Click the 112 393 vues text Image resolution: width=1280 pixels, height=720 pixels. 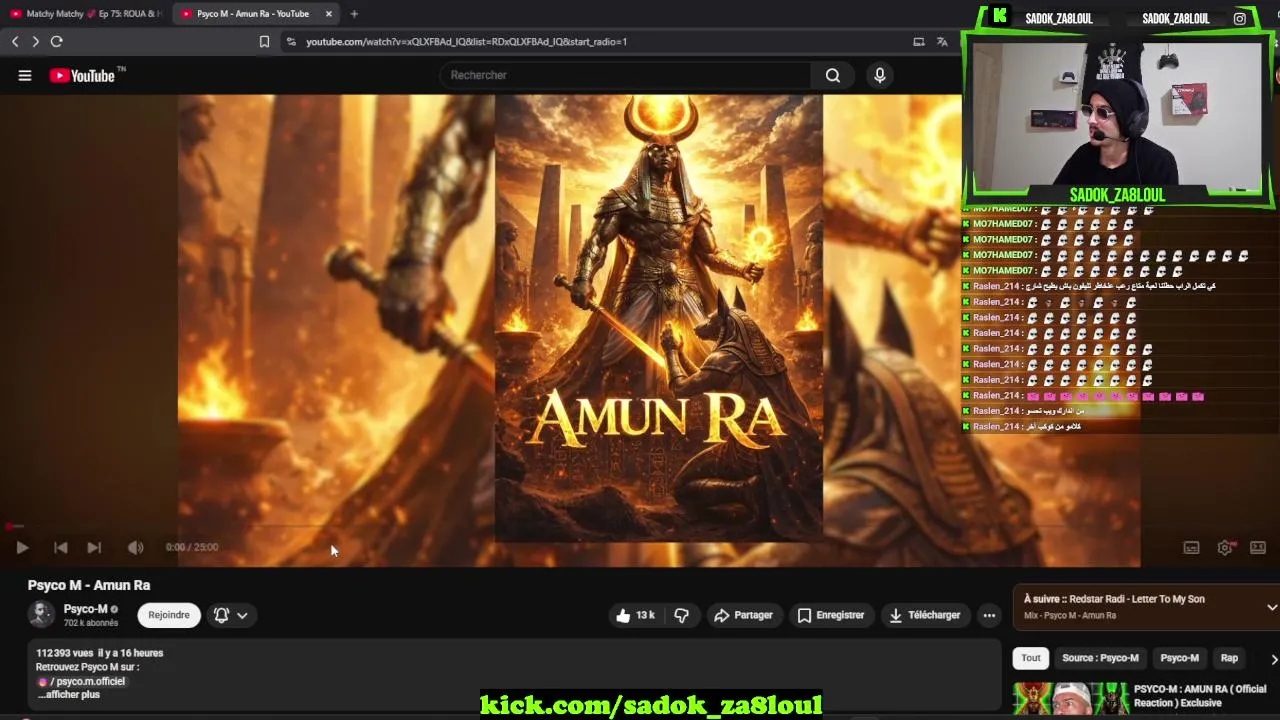coord(64,653)
